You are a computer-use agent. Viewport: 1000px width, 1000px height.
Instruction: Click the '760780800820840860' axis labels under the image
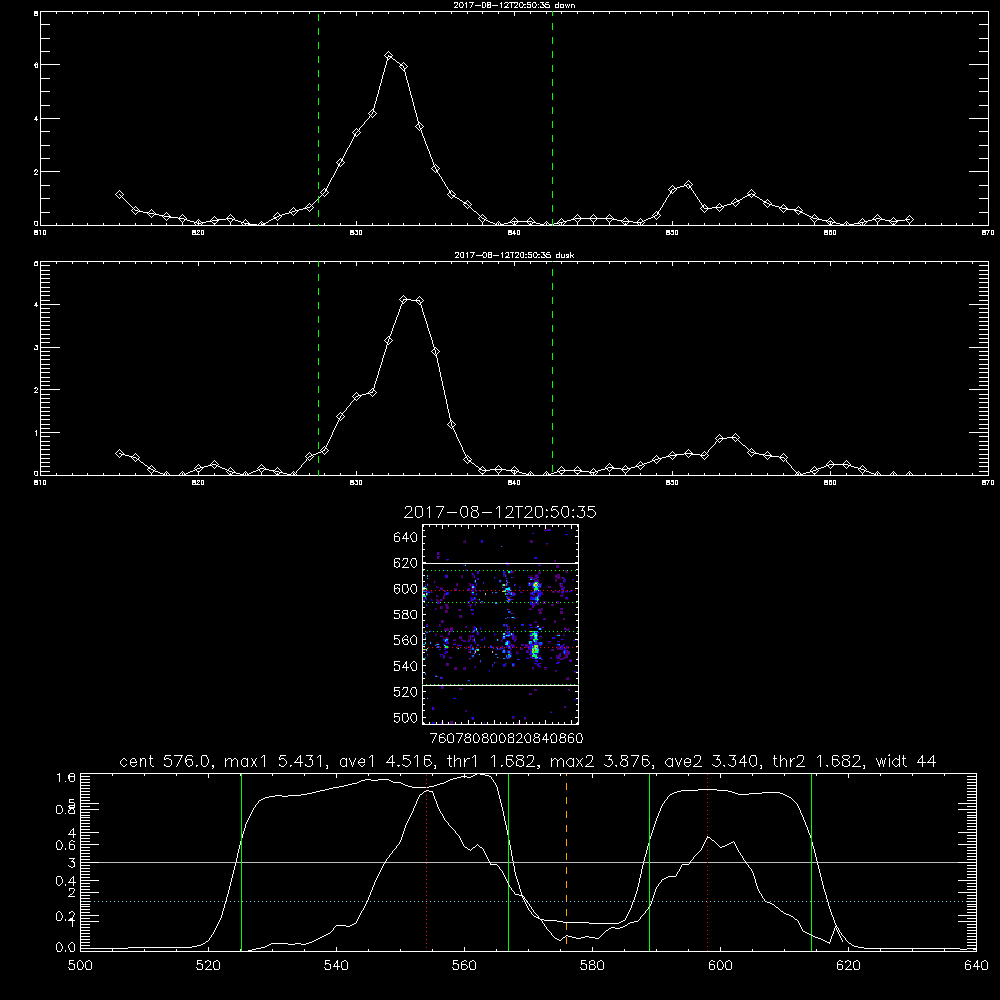[506, 739]
